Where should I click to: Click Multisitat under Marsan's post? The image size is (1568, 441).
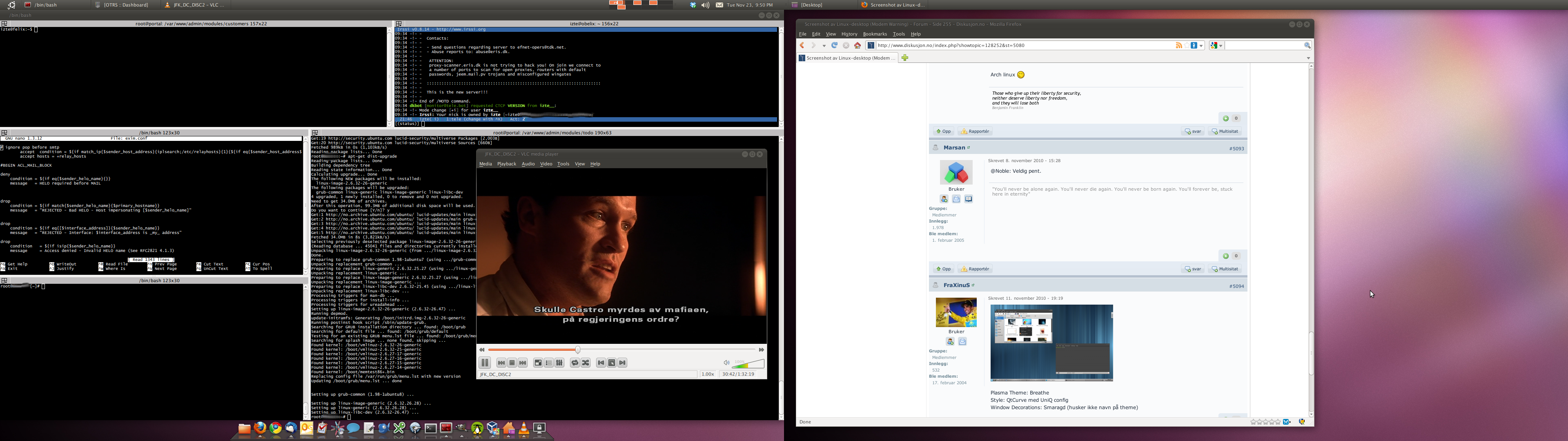[1225, 269]
